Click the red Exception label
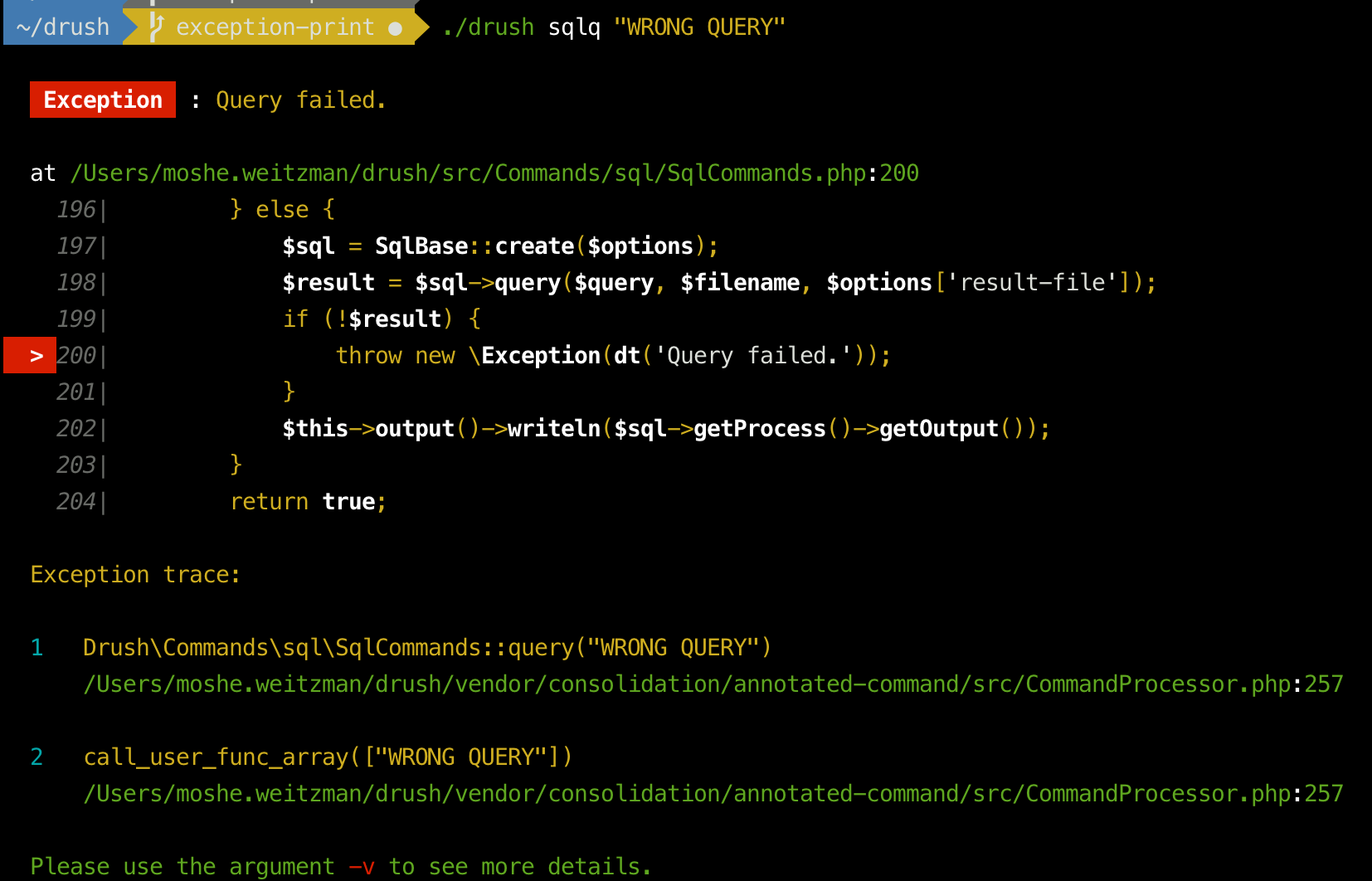Image resolution: width=1372 pixels, height=881 pixels. [103, 100]
